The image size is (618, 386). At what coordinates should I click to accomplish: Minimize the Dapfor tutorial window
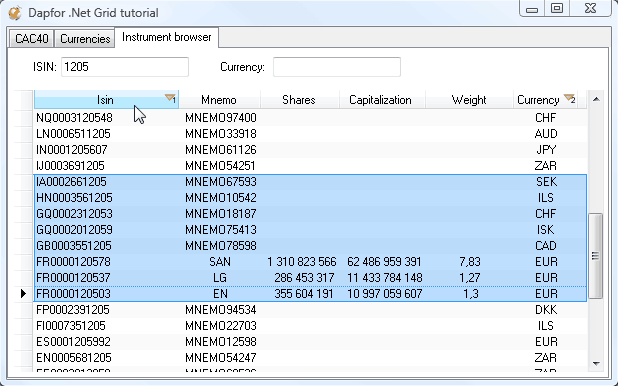tap(532, 8)
